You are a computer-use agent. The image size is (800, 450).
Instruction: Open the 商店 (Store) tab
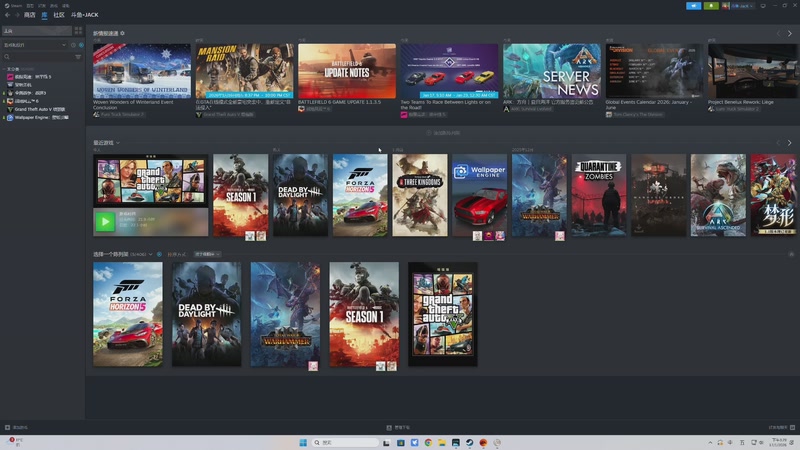click(30, 15)
